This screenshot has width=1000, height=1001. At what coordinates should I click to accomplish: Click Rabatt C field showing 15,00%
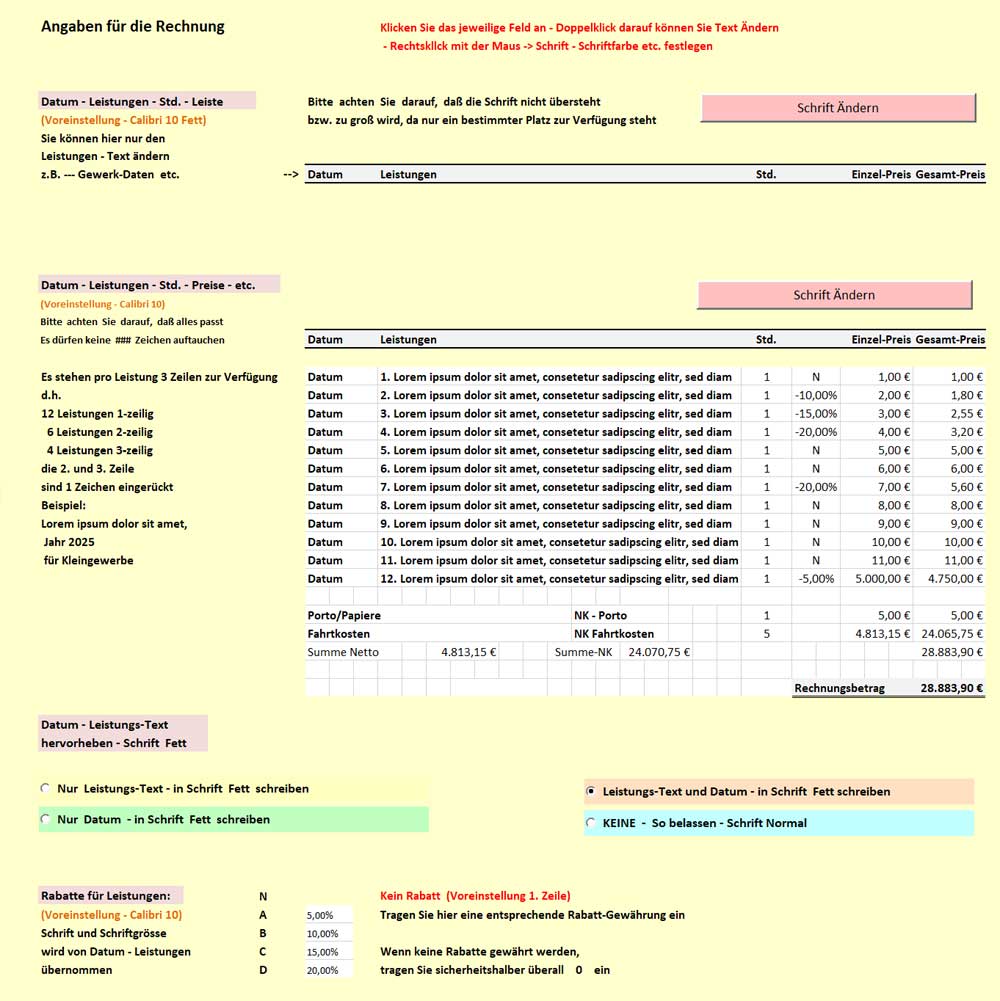pyautogui.click(x=329, y=952)
